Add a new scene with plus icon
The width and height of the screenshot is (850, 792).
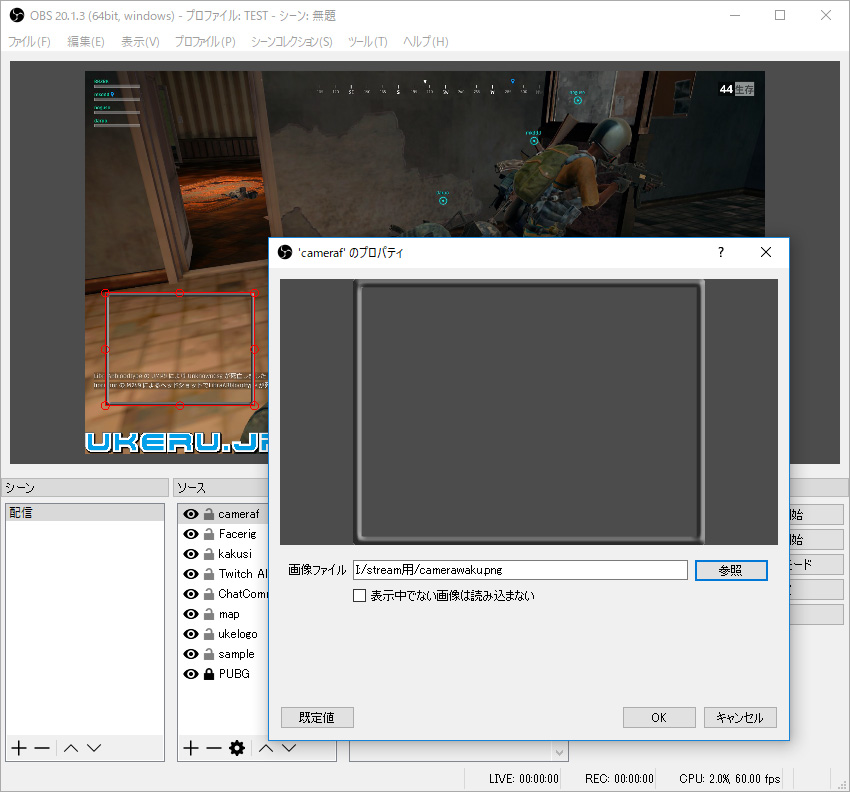pyautogui.click(x=19, y=748)
